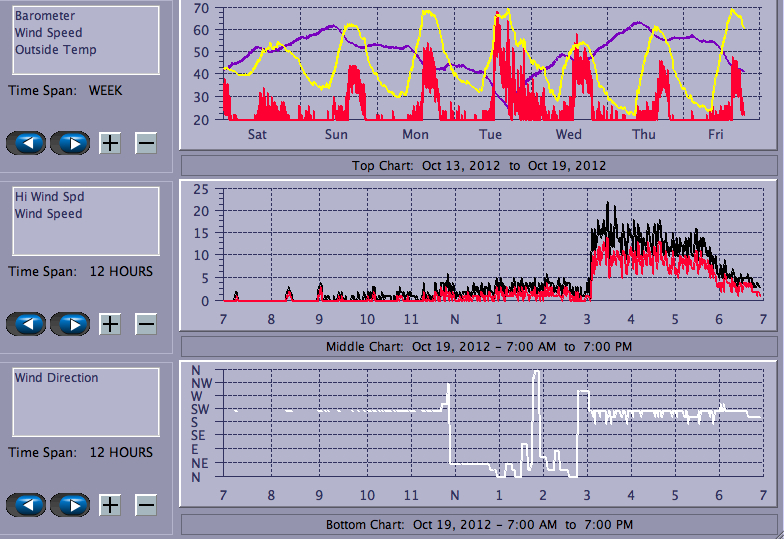The height and width of the screenshot is (539, 784).
Task: Click the plus button under the Hi Wind Spd list
Action: pos(110,324)
